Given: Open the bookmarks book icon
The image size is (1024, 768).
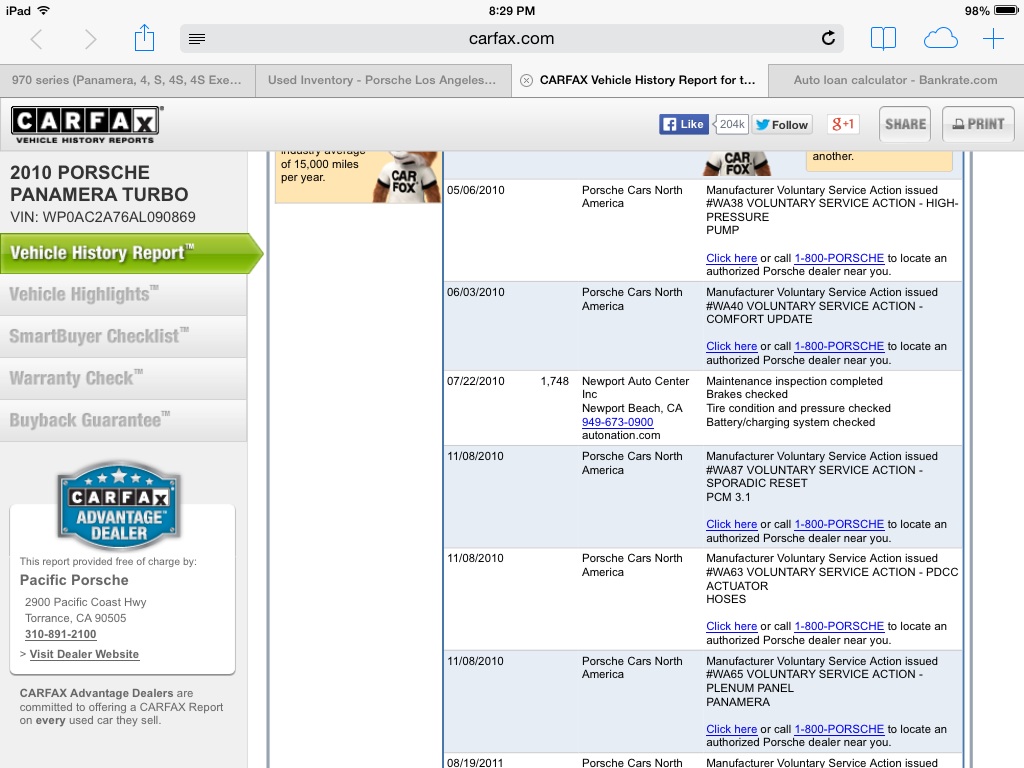Looking at the screenshot, I should pyautogui.click(x=883, y=39).
